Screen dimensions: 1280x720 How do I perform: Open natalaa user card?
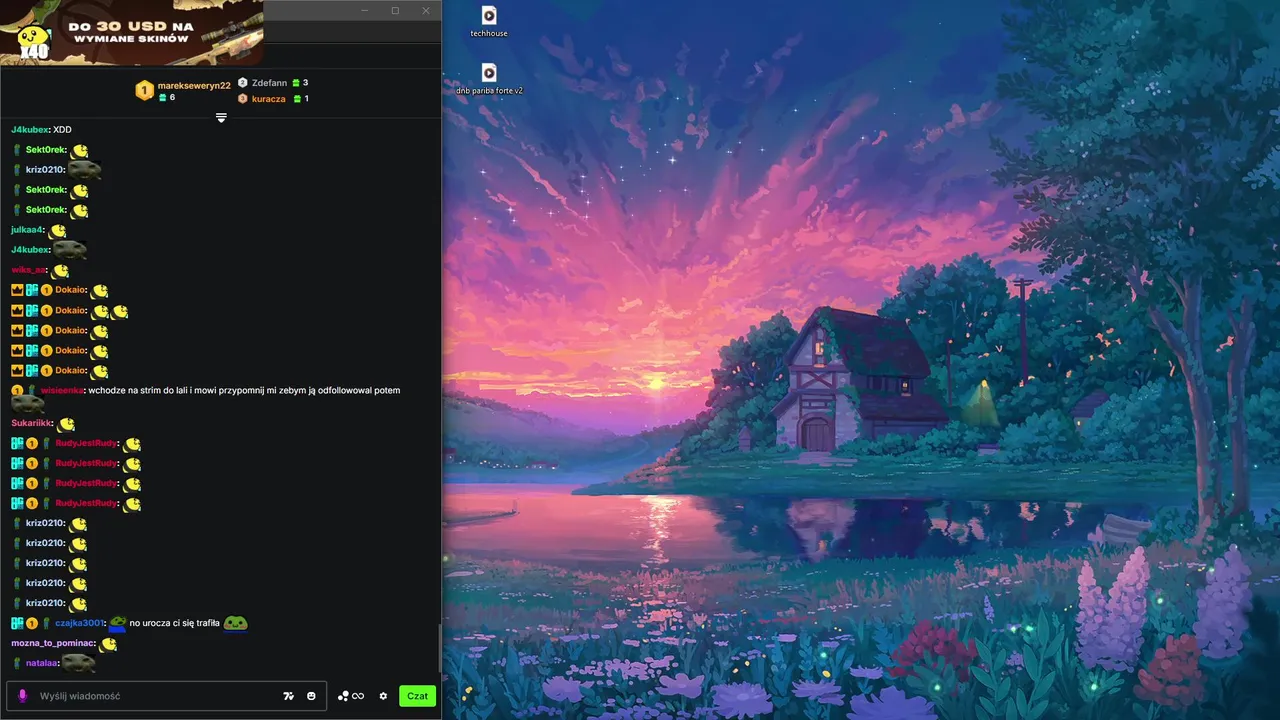43,663
